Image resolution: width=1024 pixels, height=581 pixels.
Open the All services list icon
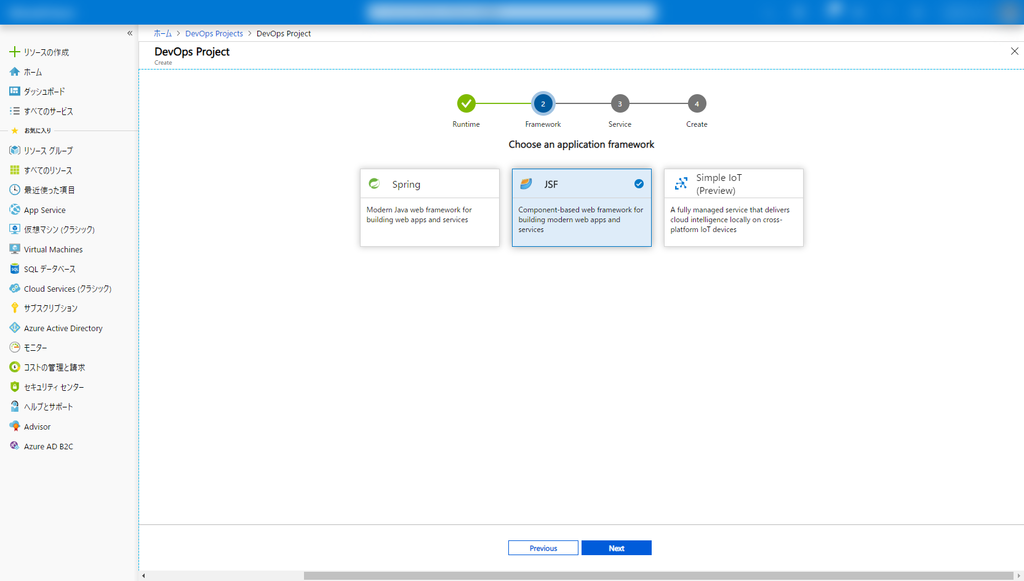pyautogui.click(x=14, y=111)
